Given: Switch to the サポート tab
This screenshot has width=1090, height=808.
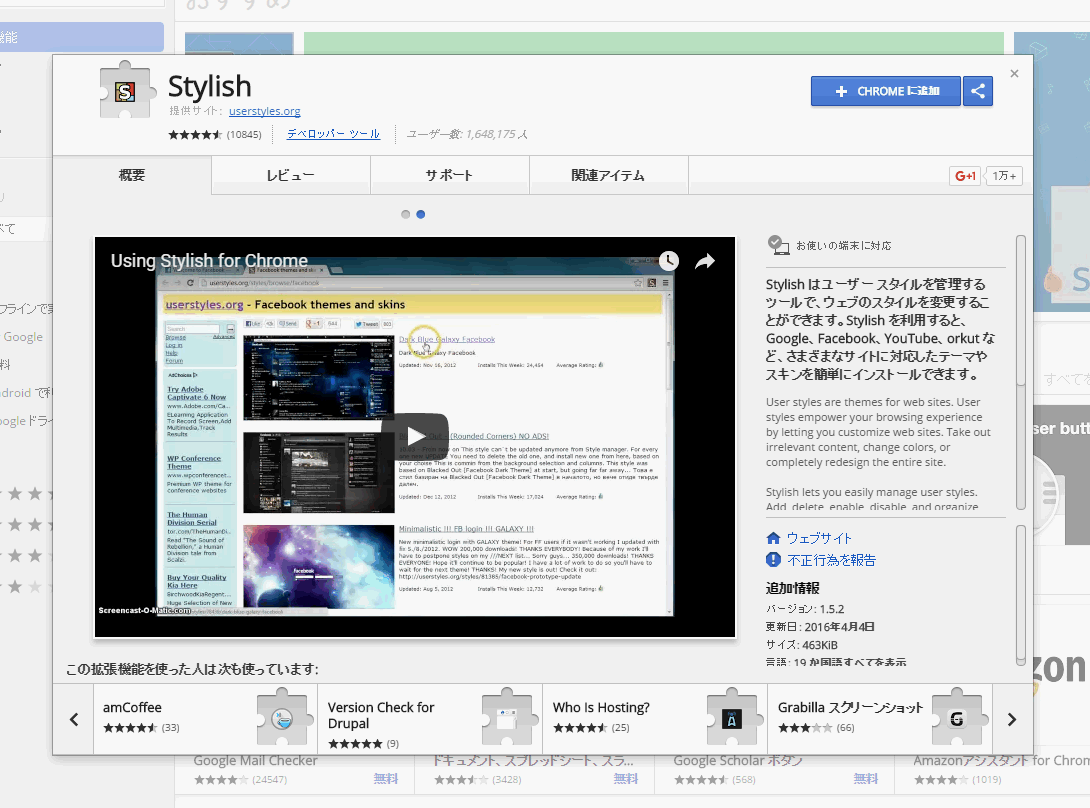Looking at the screenshot, I should point(450,175).
